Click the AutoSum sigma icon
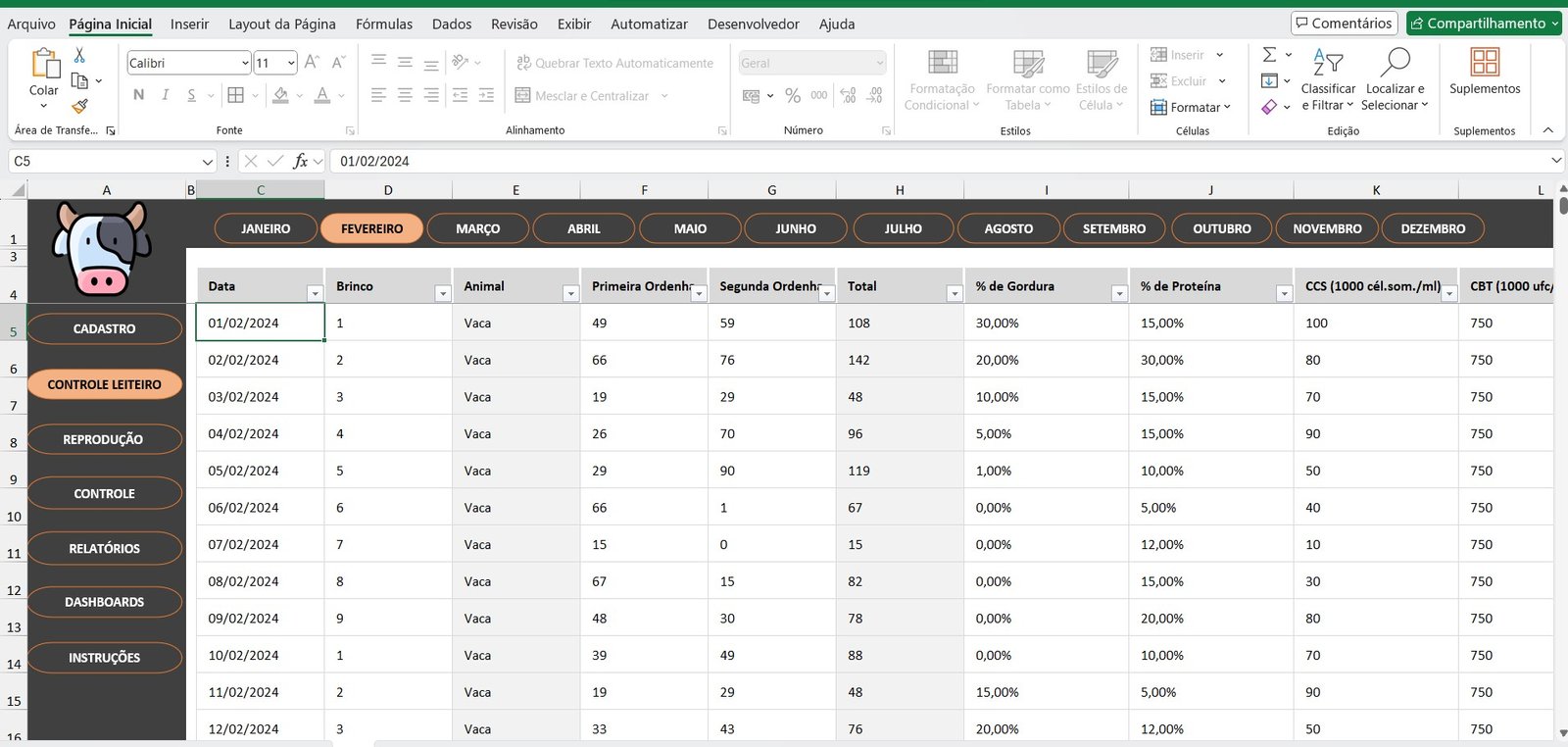 pos(1269,55)
